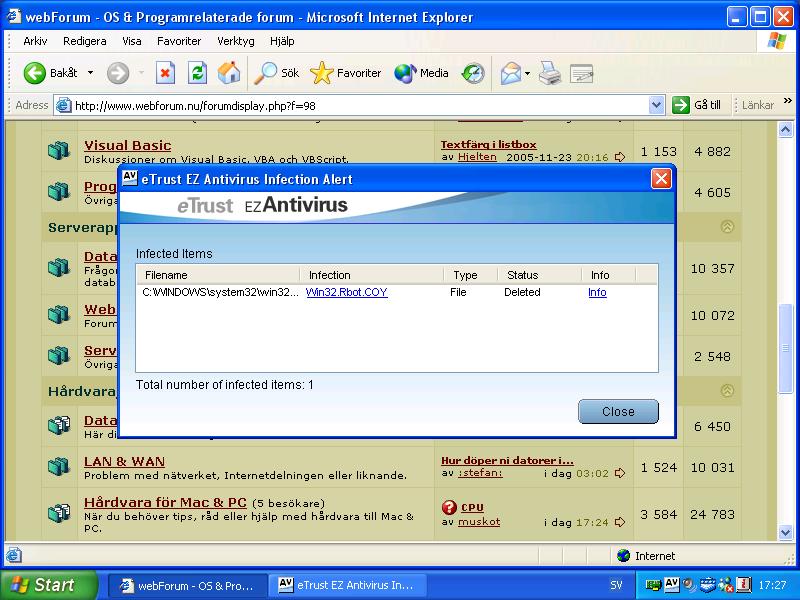800x600 pixels.
Task: Collapse the Serverapp category chevron
Action: pyautogui.click(x=727, y=227)
